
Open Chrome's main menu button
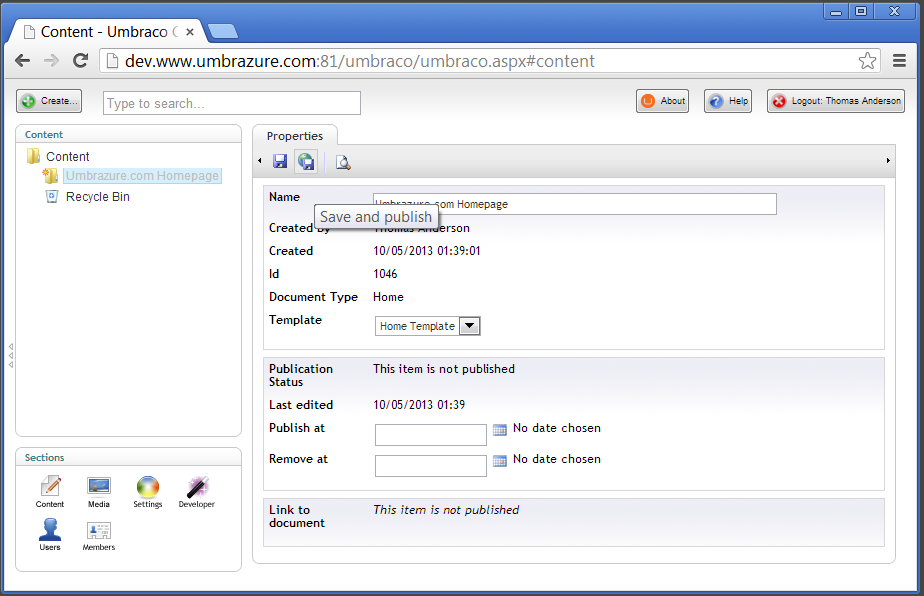tap(899, 61)
